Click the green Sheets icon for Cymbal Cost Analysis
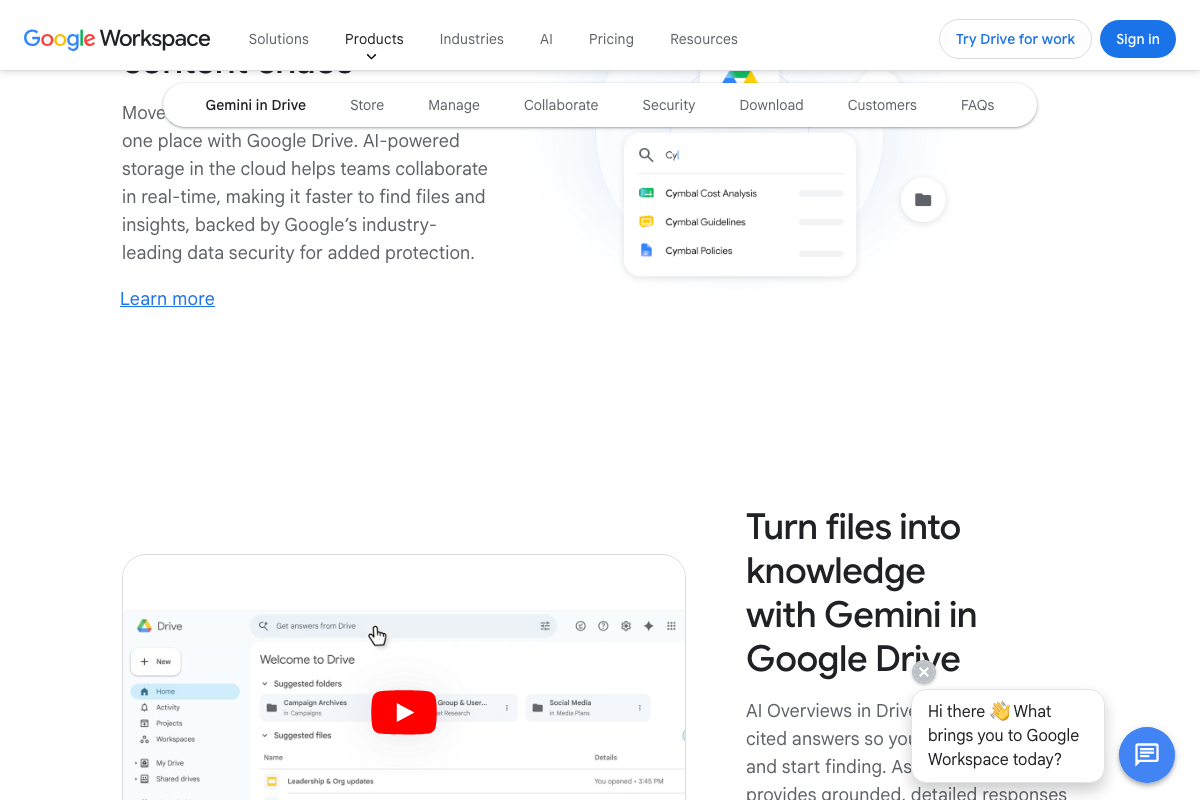Screen dimensions: 1200x800 click(646, 193)
